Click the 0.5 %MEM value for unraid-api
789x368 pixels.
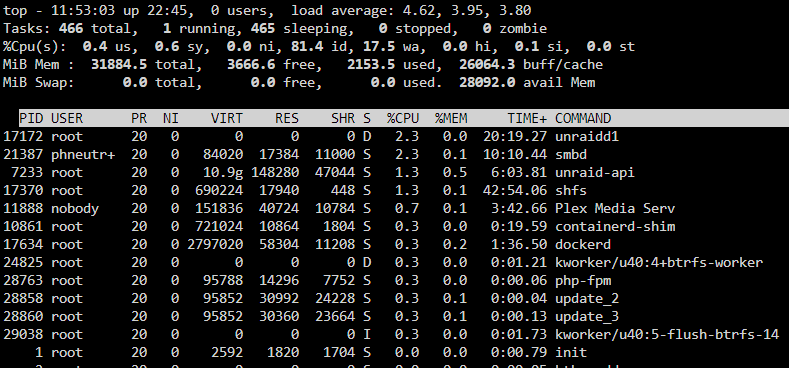[455, 173]
